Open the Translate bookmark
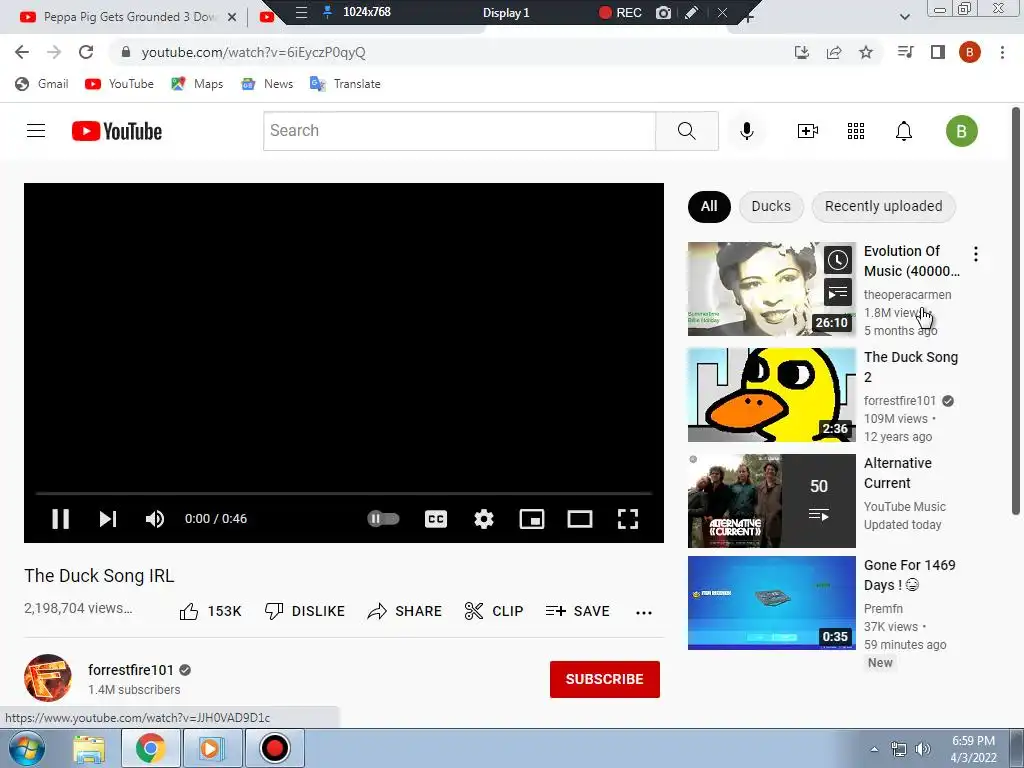 click(x=345, y=84)
